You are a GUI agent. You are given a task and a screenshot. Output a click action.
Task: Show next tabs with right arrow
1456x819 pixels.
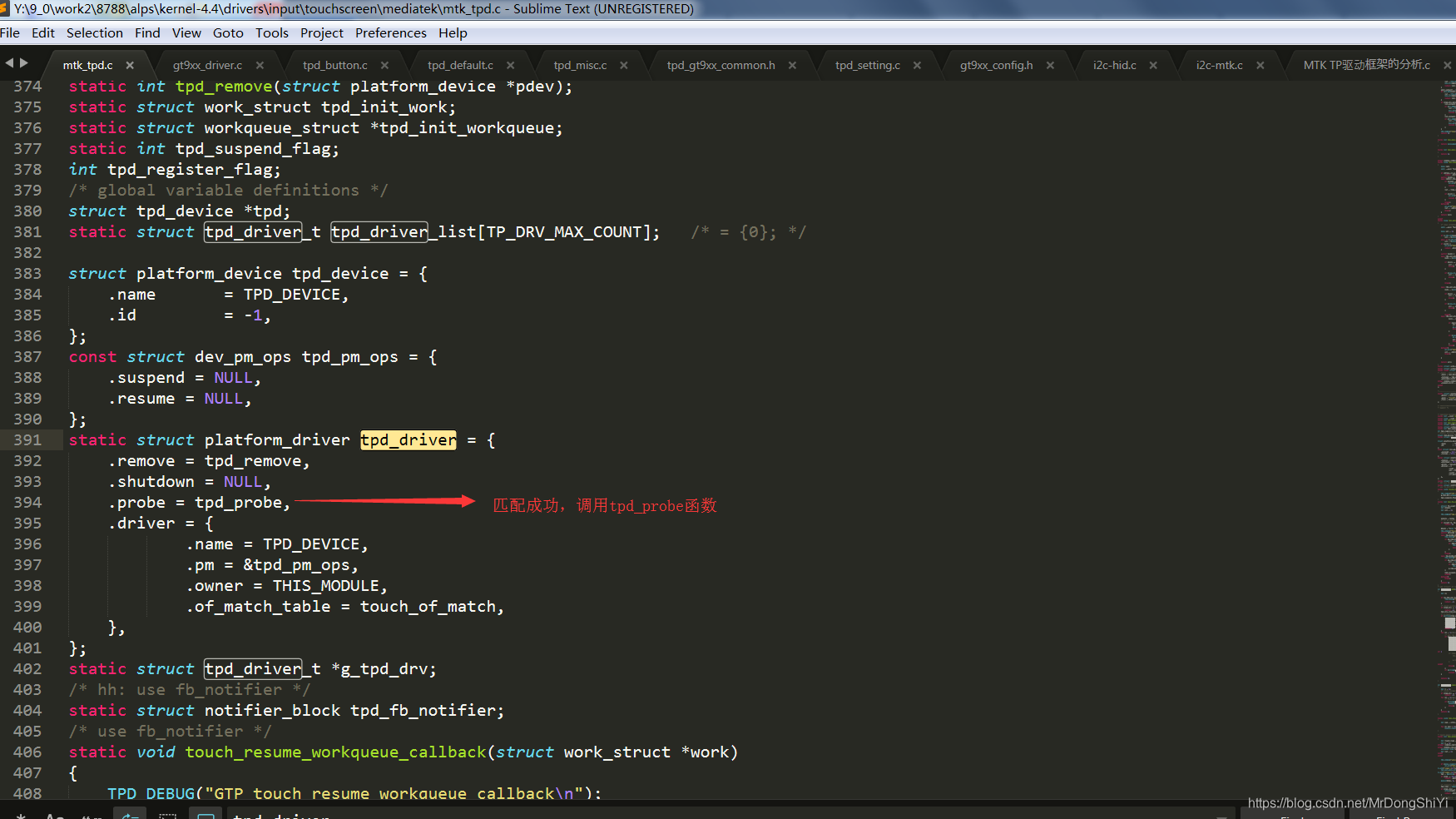[x=24, y=62]
